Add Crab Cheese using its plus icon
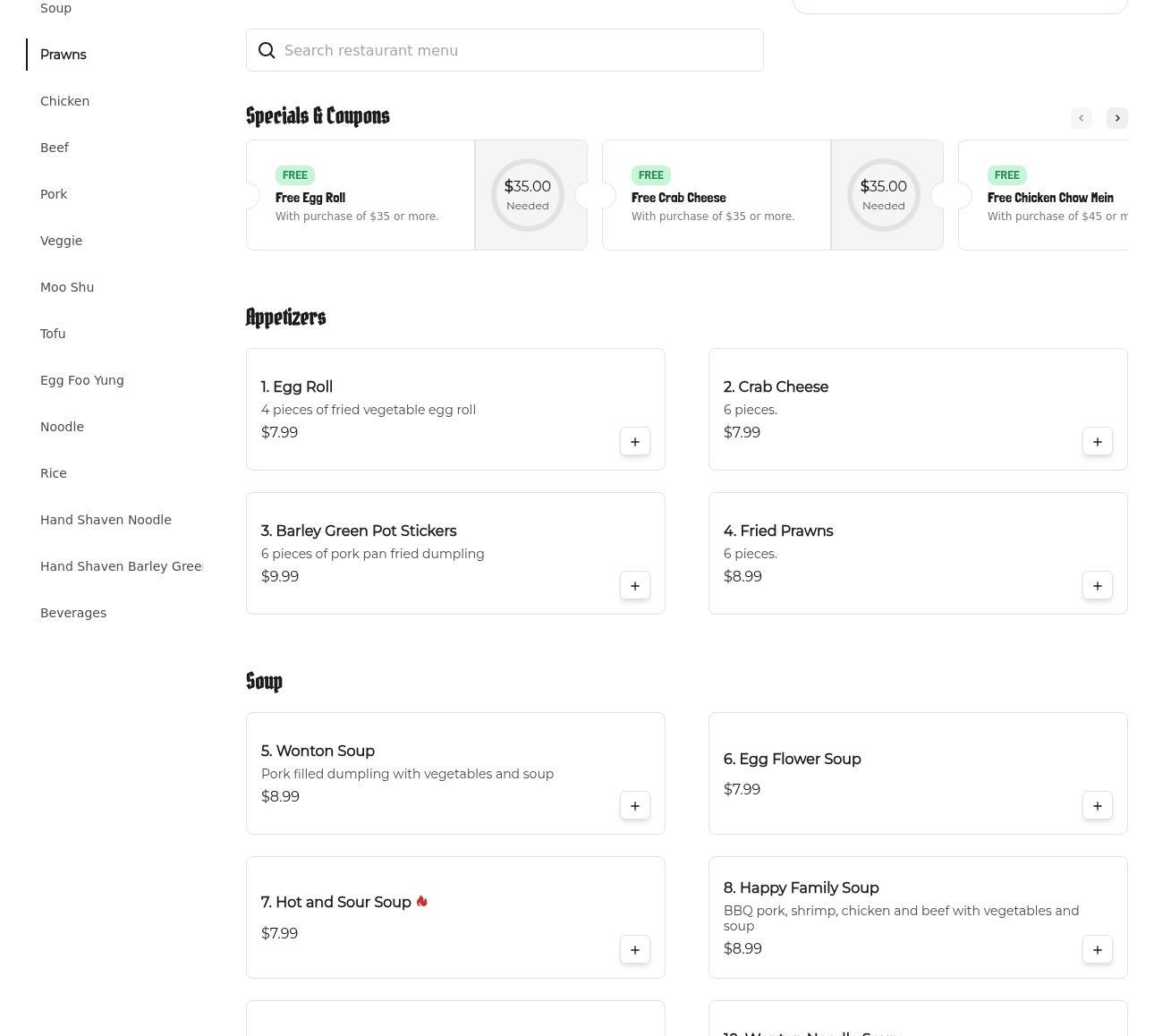This screenshot has height=1036, width=1154. [1097, 442]
